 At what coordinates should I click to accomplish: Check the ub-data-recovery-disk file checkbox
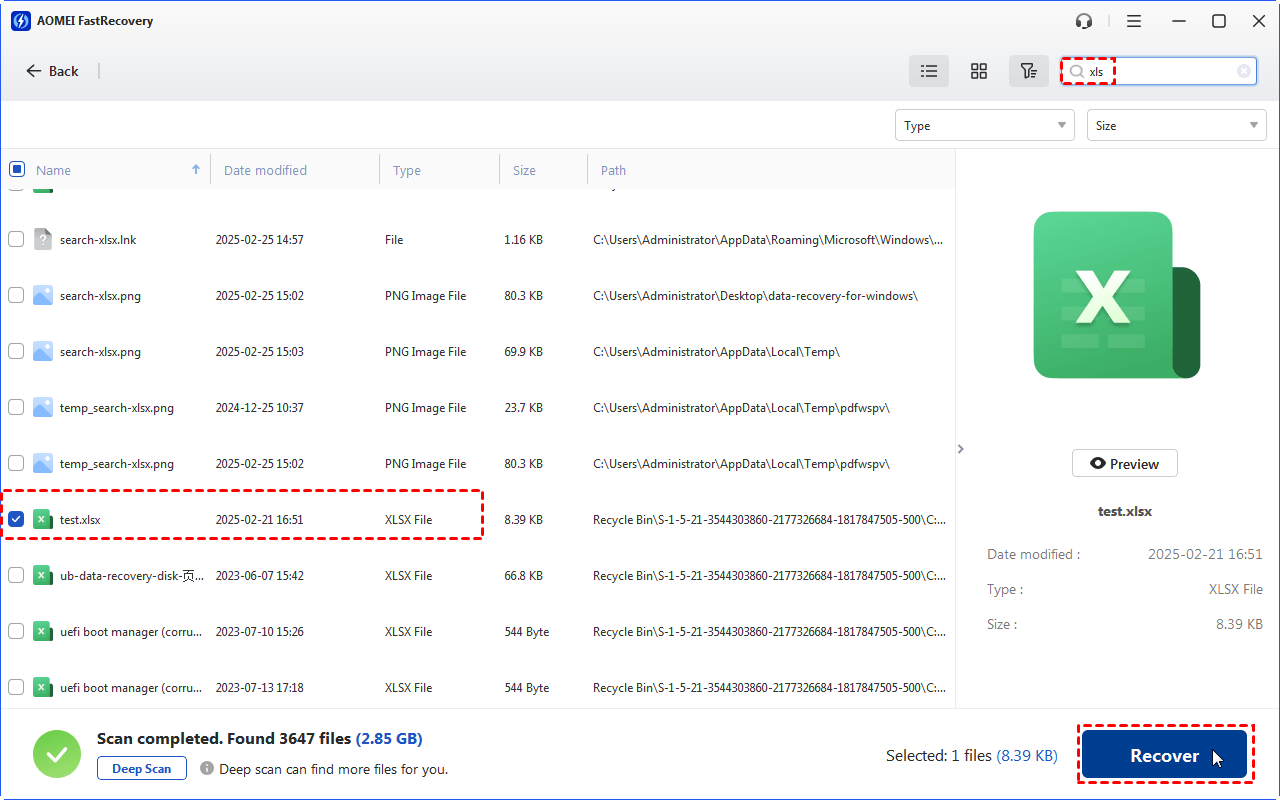[16, 575]
